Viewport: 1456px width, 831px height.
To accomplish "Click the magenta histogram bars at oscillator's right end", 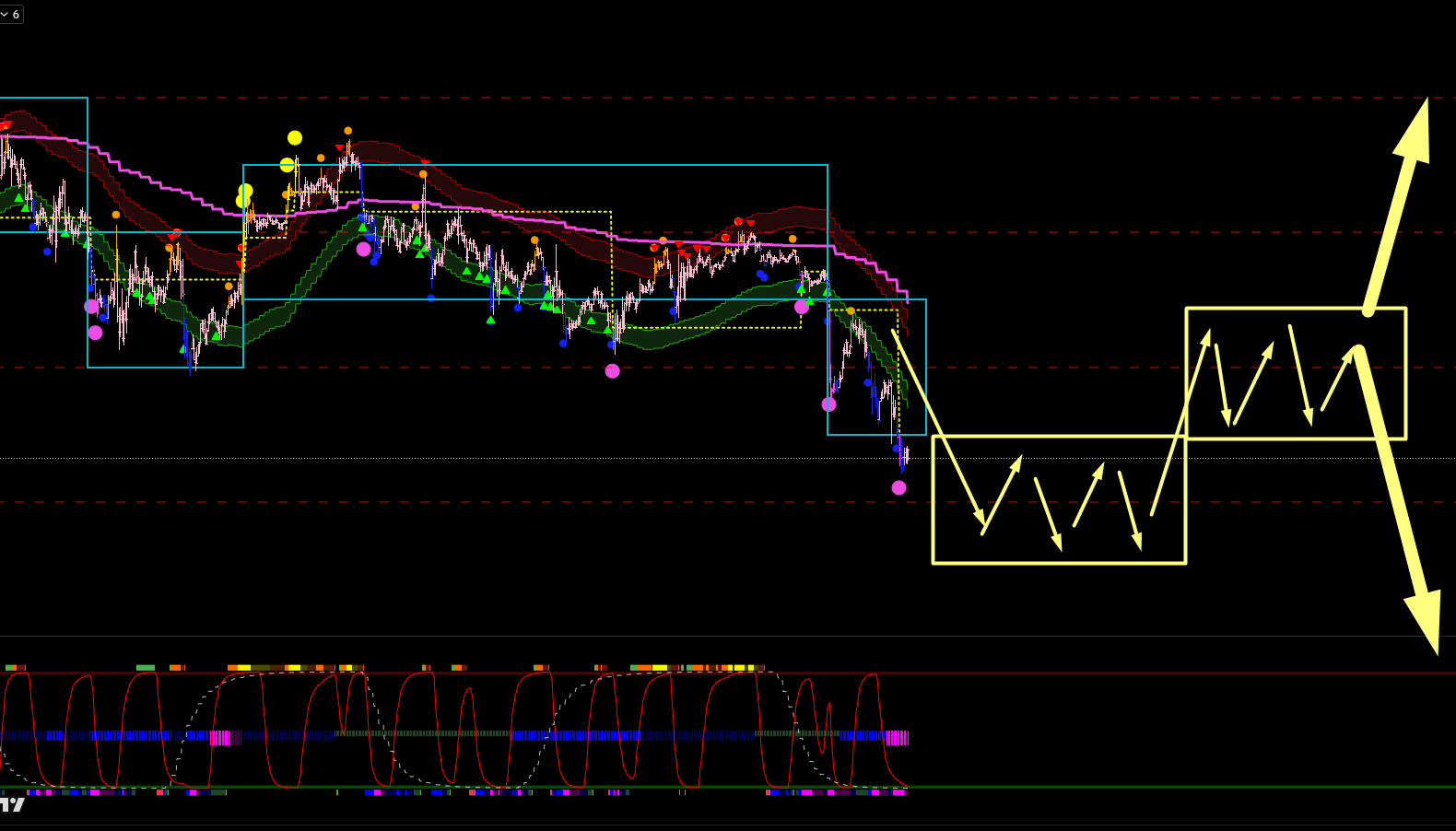I will click(x=897, y=737).
